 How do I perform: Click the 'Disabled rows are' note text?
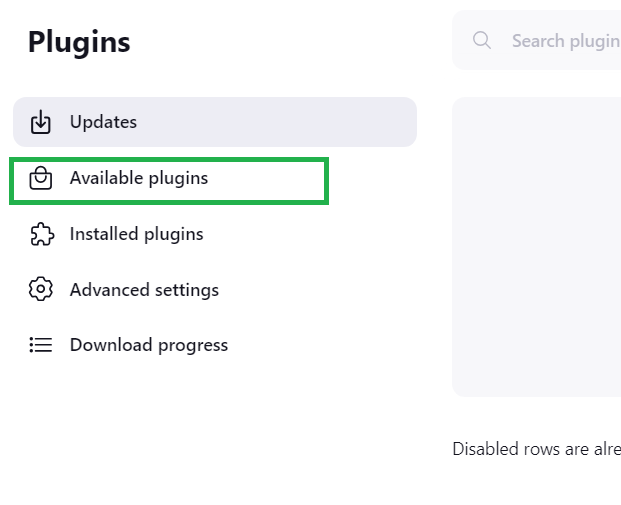click(x=536, y=449)
